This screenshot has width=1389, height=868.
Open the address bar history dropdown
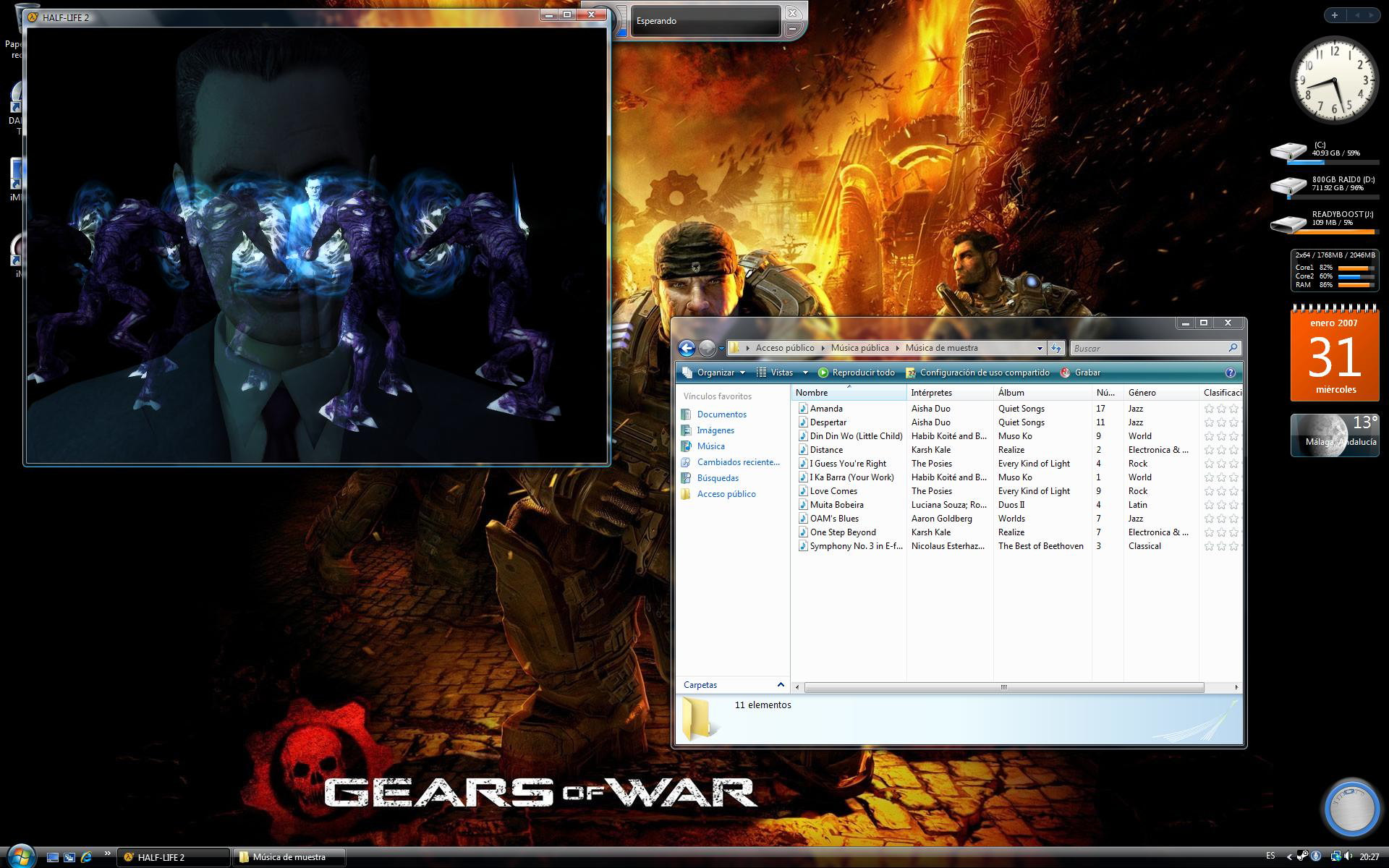tap(1040, 349)
